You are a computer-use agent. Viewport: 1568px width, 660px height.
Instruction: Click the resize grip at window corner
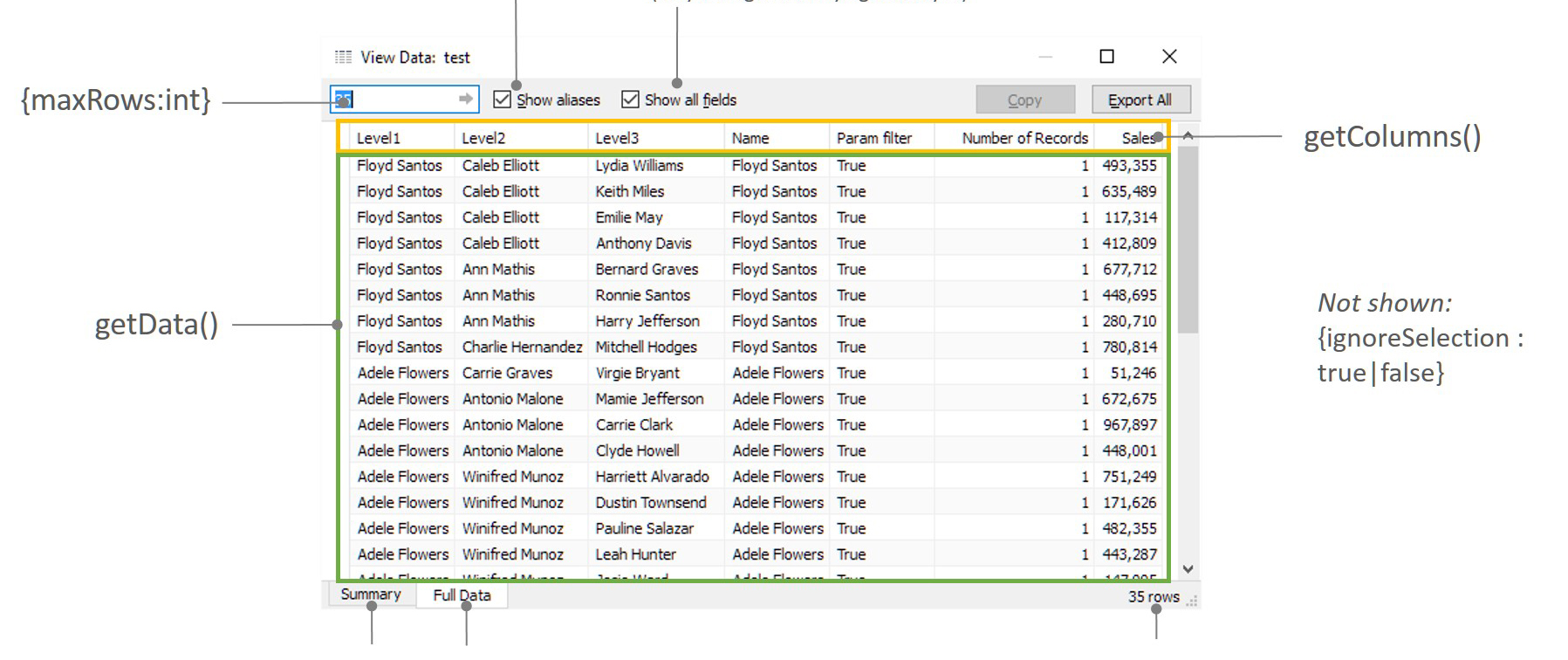coord(1193,601)
